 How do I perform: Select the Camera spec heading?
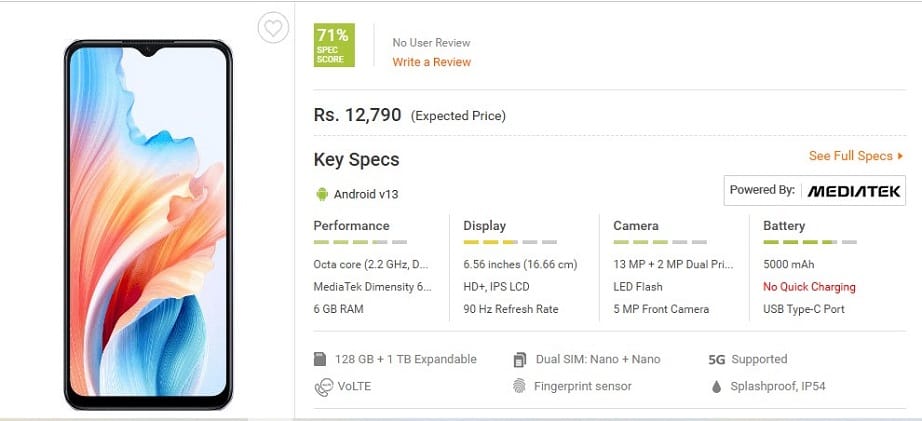(635, 226)
